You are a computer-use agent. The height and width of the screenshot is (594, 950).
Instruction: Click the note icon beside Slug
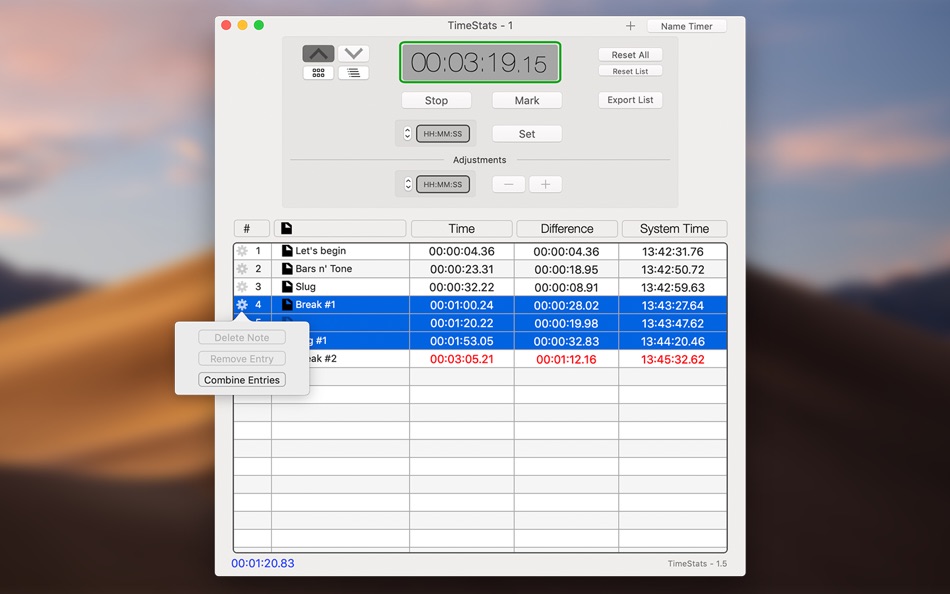tap(287, 287)
